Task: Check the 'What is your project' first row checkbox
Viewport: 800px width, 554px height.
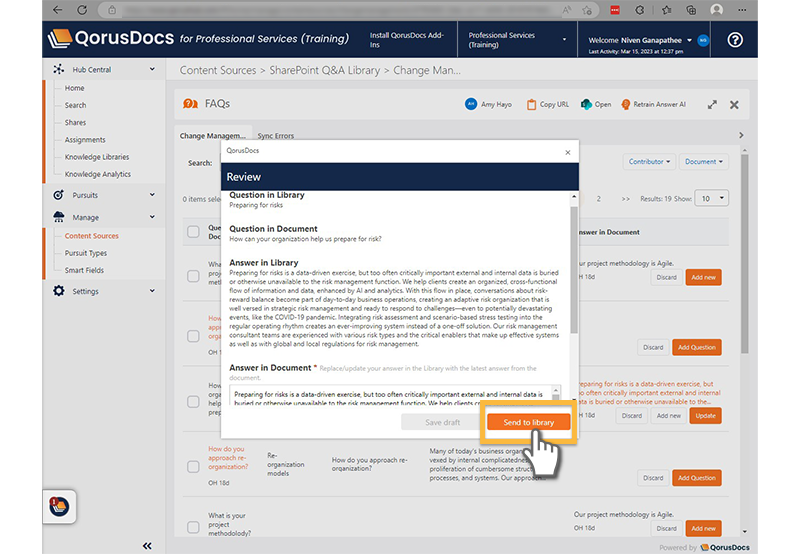Action: click(x=193, y=276)
